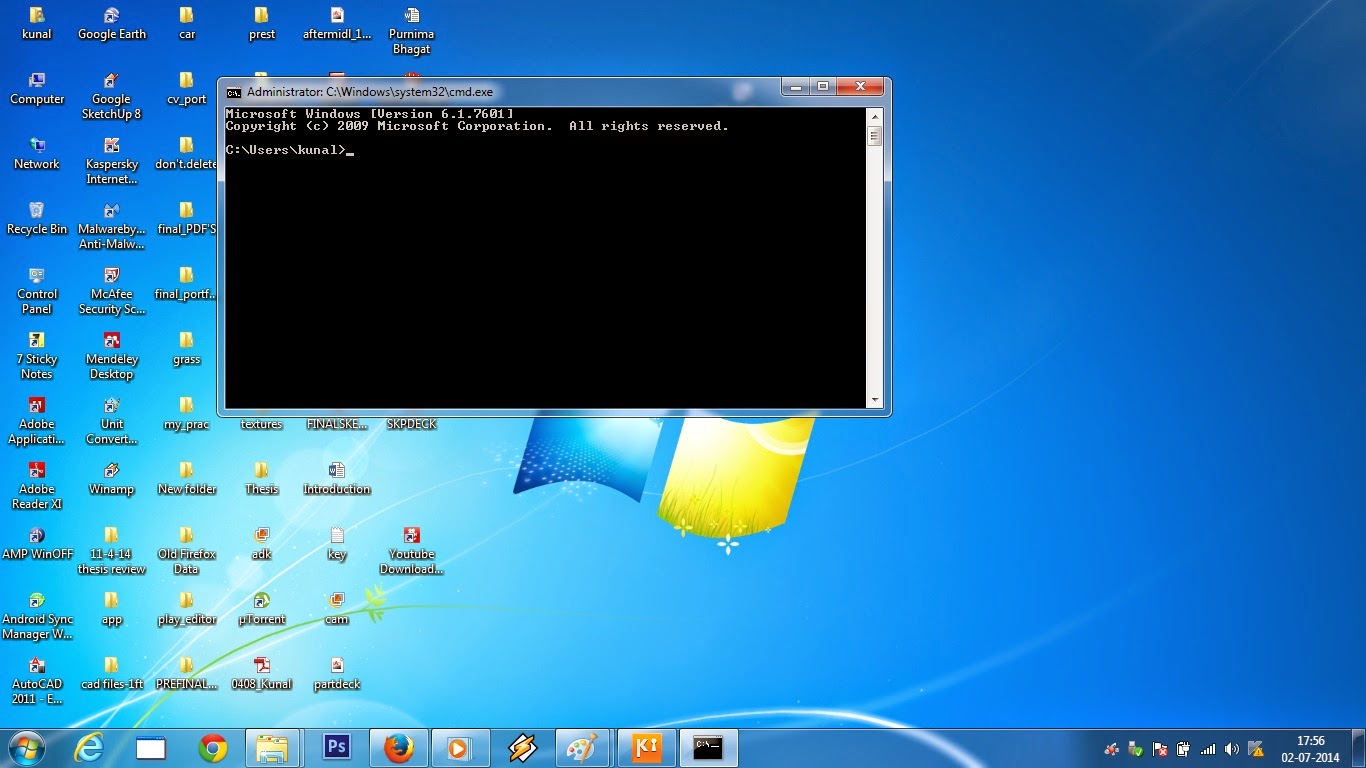Select Adobe Reader XI desktop icon

[x=37, y=486]
